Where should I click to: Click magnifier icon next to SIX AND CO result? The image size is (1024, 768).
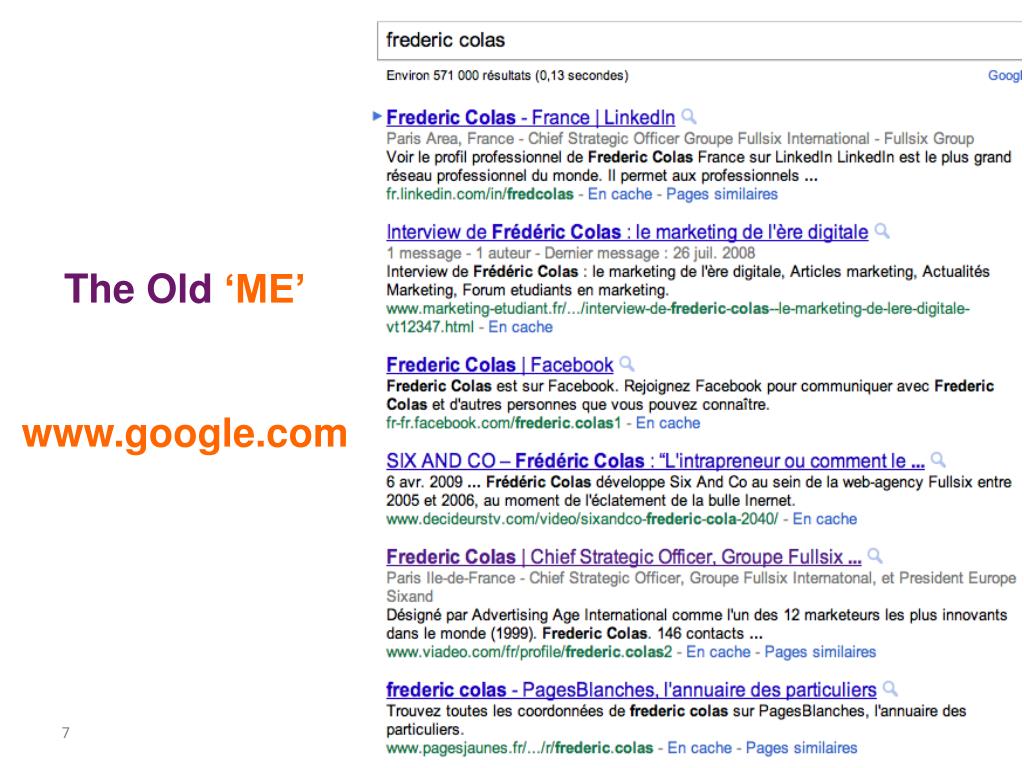coord(938,460)
